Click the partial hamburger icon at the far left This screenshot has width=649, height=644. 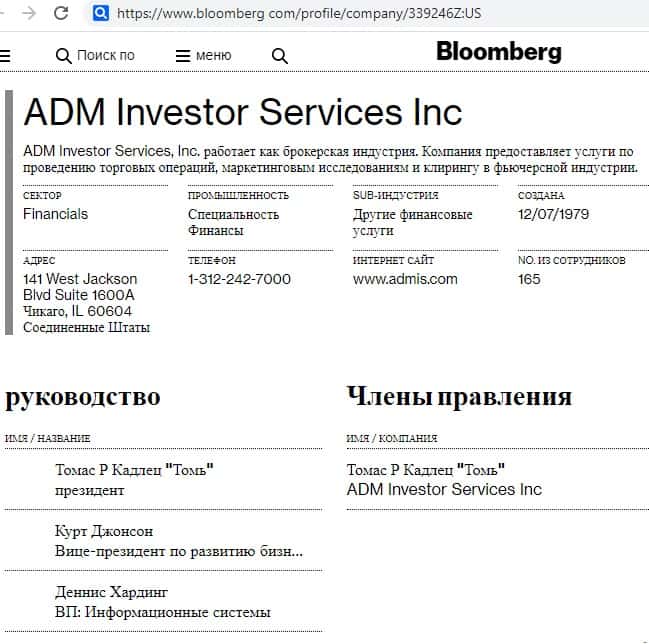[4, 56]
